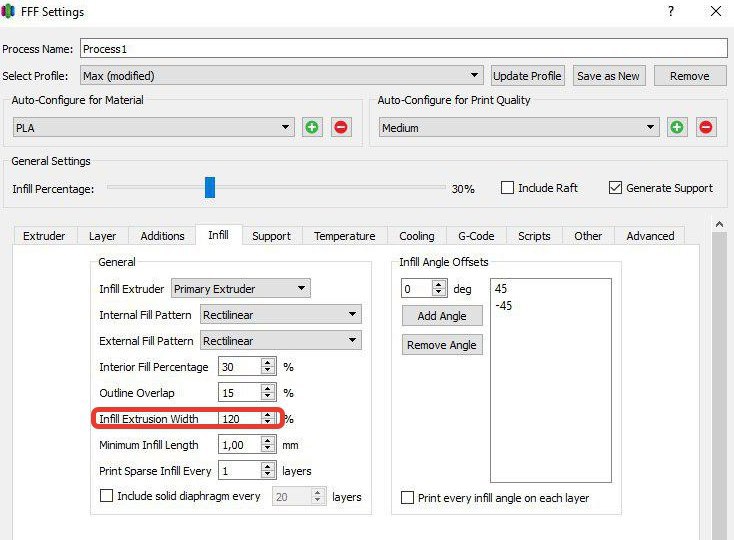Switch to the Advanced tab
The image size is (734, 540).
point(650,236)
